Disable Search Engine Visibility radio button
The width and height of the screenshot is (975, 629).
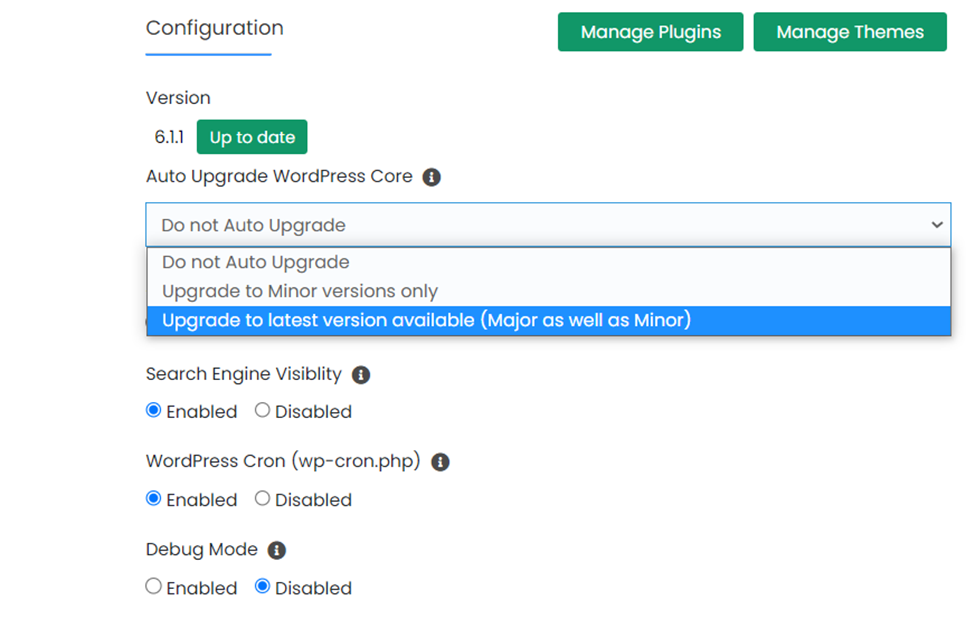point(262,410)
